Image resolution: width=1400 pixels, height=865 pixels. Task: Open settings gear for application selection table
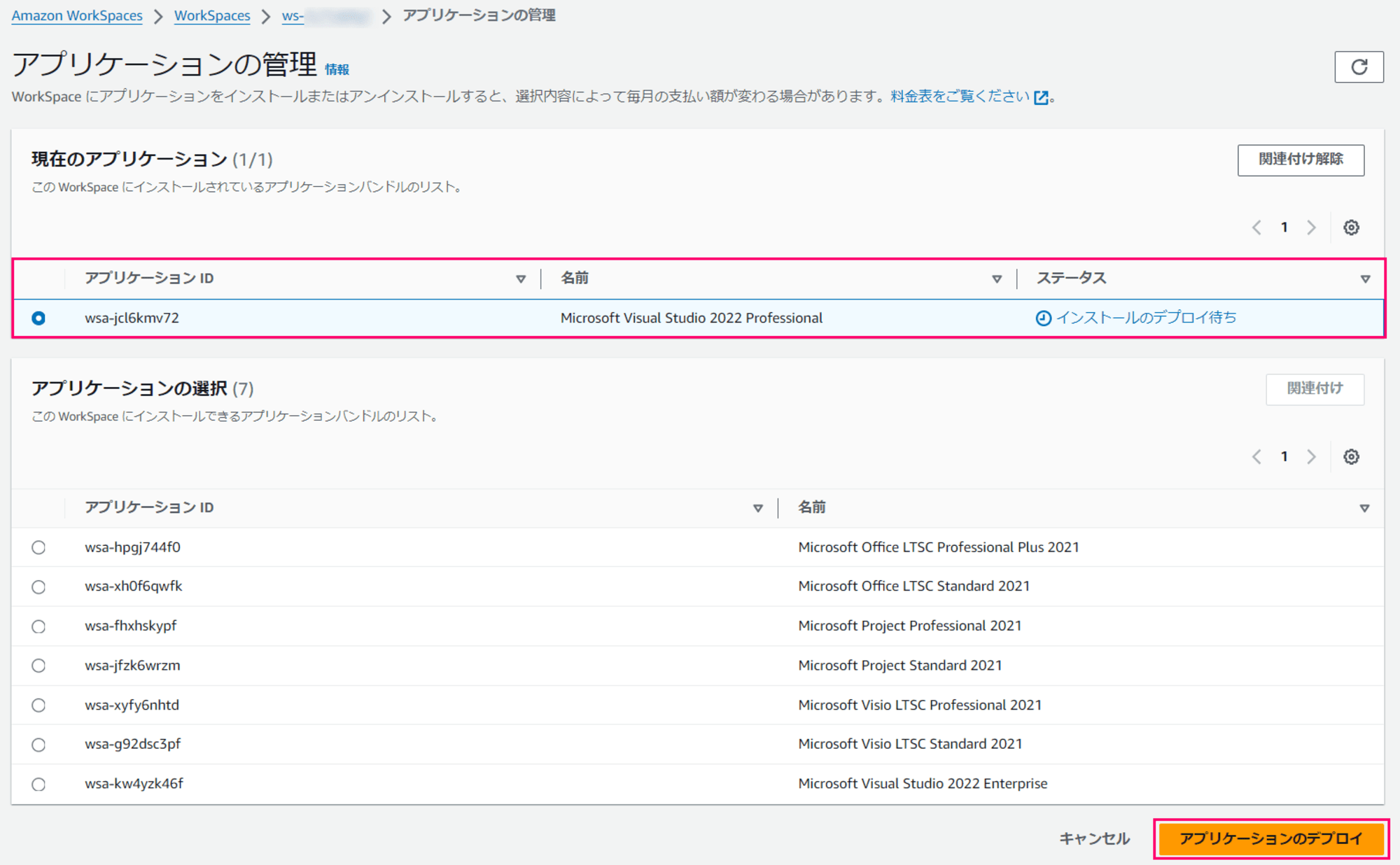pyautogui.click(x=1351, y=457)
